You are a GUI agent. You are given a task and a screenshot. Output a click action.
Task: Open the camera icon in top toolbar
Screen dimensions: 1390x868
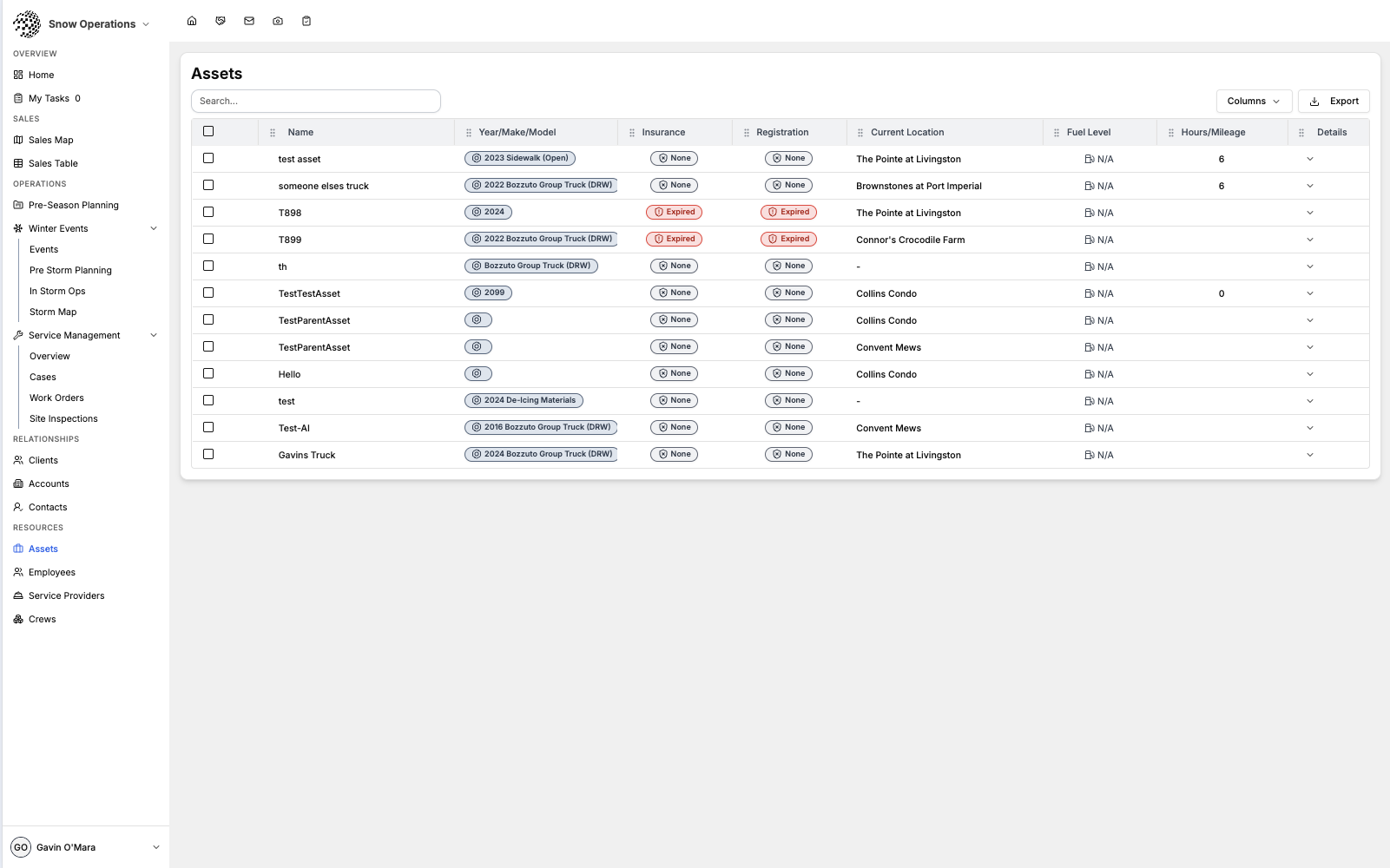click(278, 21)
